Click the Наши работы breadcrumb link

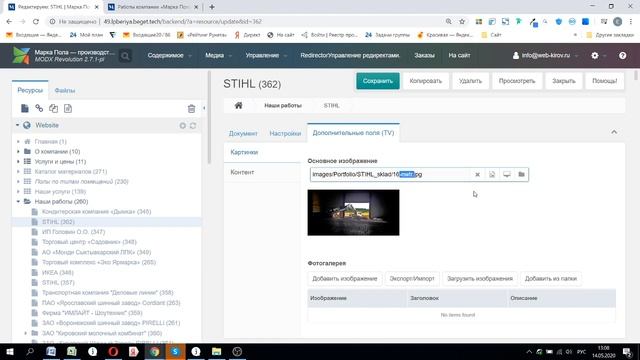283,106
